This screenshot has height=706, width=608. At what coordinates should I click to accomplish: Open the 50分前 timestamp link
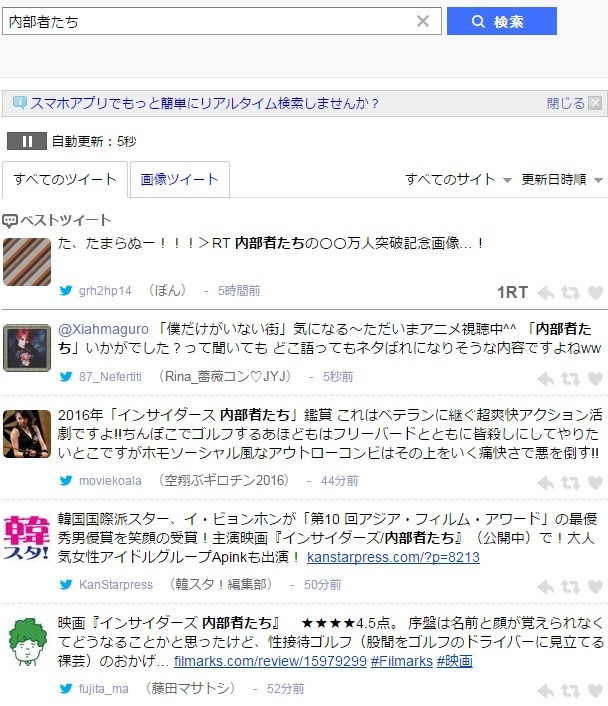point(322,585)
